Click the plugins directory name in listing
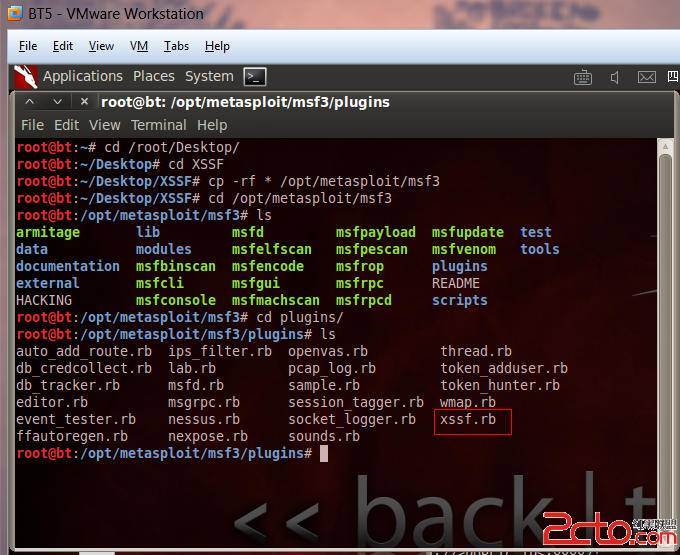Screen dimensions: 680x555 (460, 266)
